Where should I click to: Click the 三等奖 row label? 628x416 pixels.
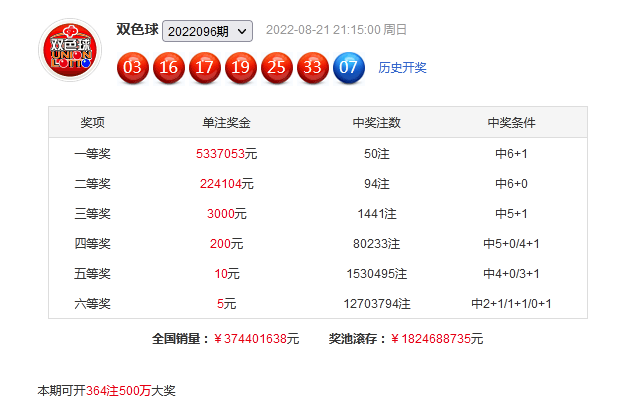(93, 214)
